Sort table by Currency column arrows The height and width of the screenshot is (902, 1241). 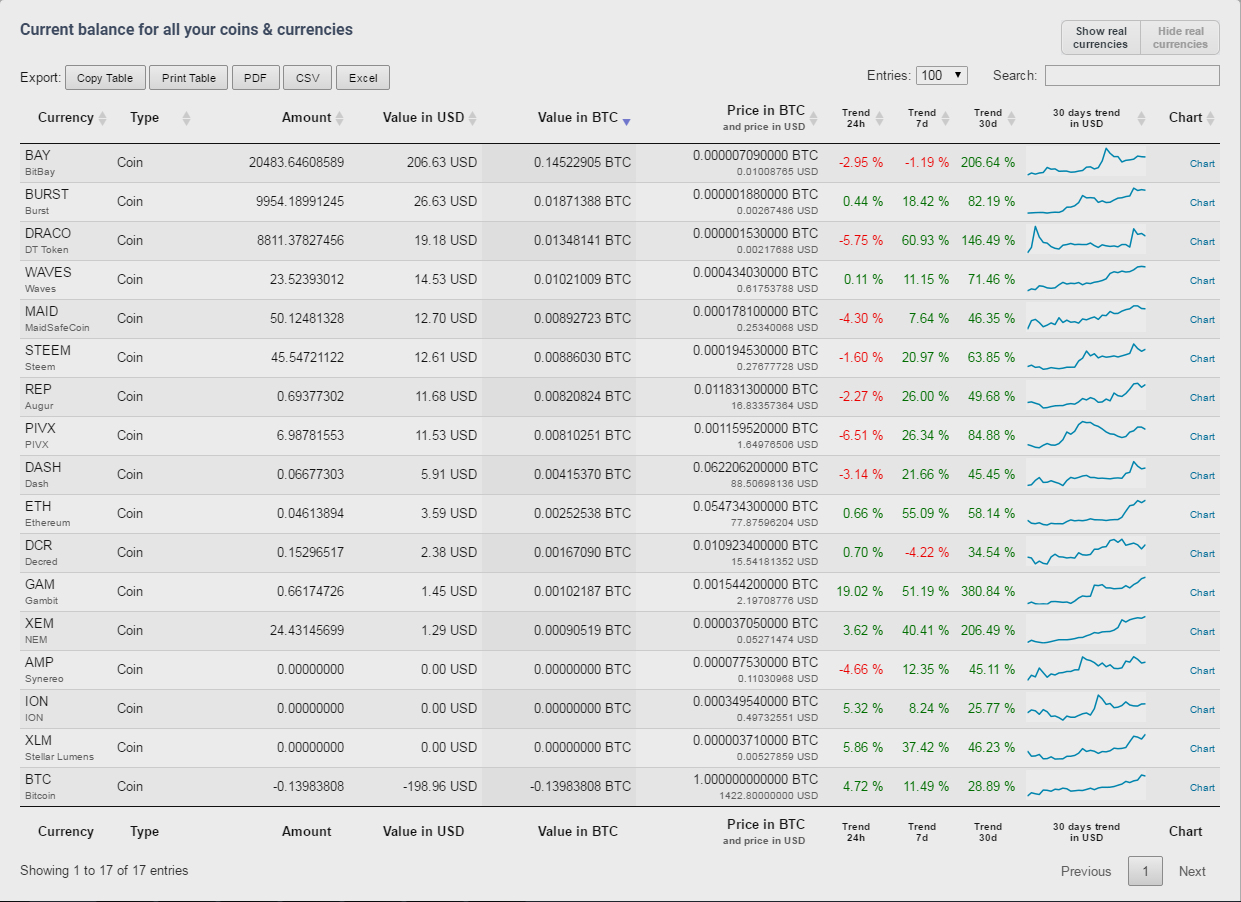(x=102, y=118)
